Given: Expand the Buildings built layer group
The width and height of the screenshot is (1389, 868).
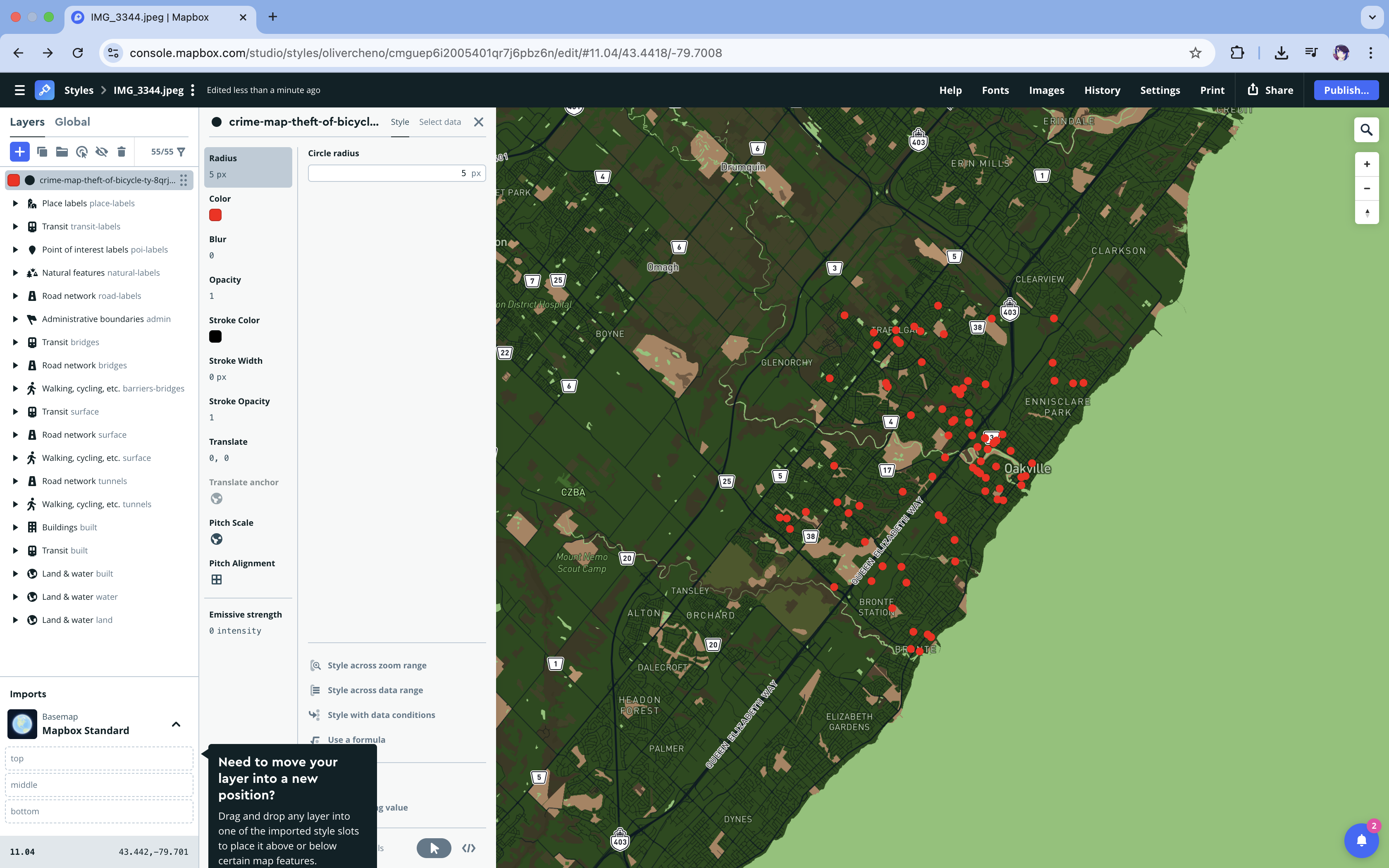Looking at the screenshot, I should tap(15, 527).
